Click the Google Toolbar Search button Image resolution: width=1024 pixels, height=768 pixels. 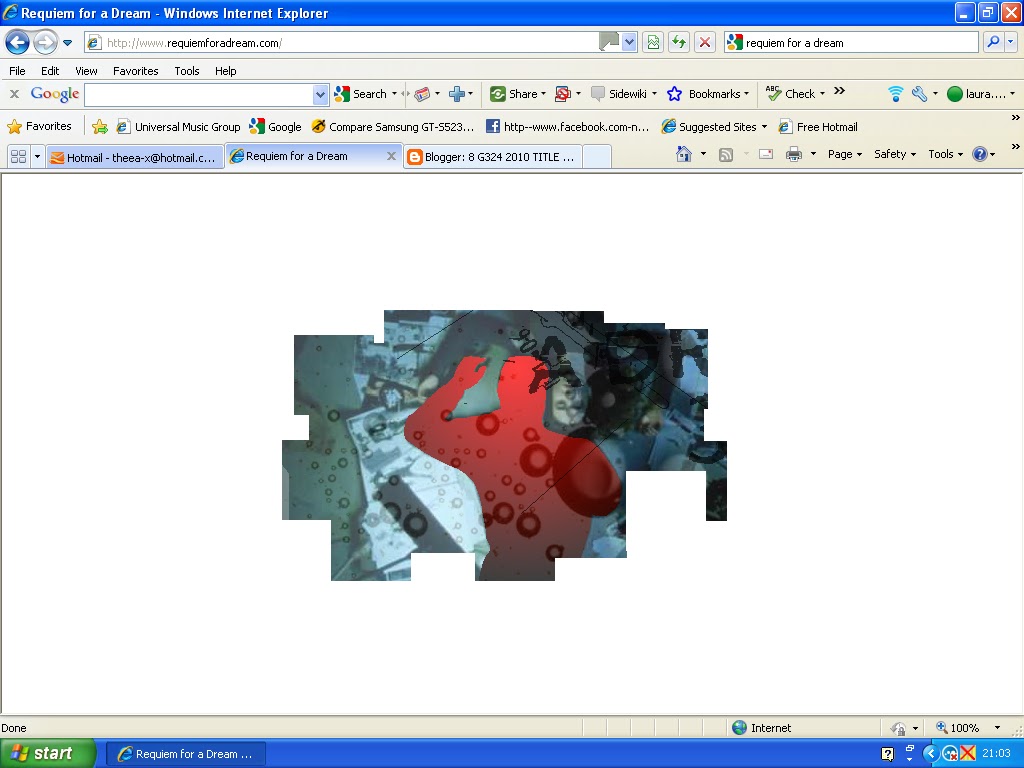click(x=361, y=94)
